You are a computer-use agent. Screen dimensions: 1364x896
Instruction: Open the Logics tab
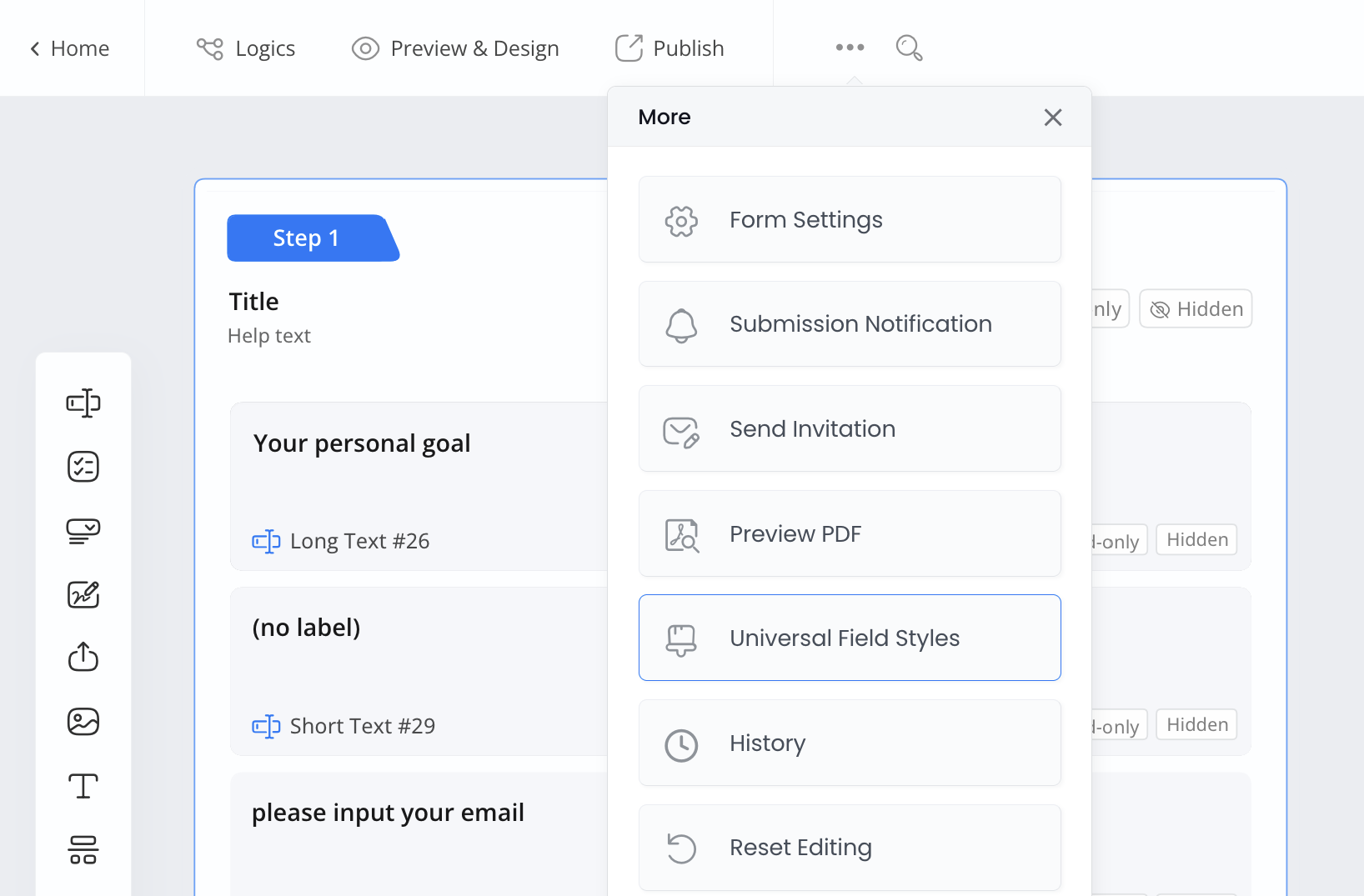click(246, 48)
